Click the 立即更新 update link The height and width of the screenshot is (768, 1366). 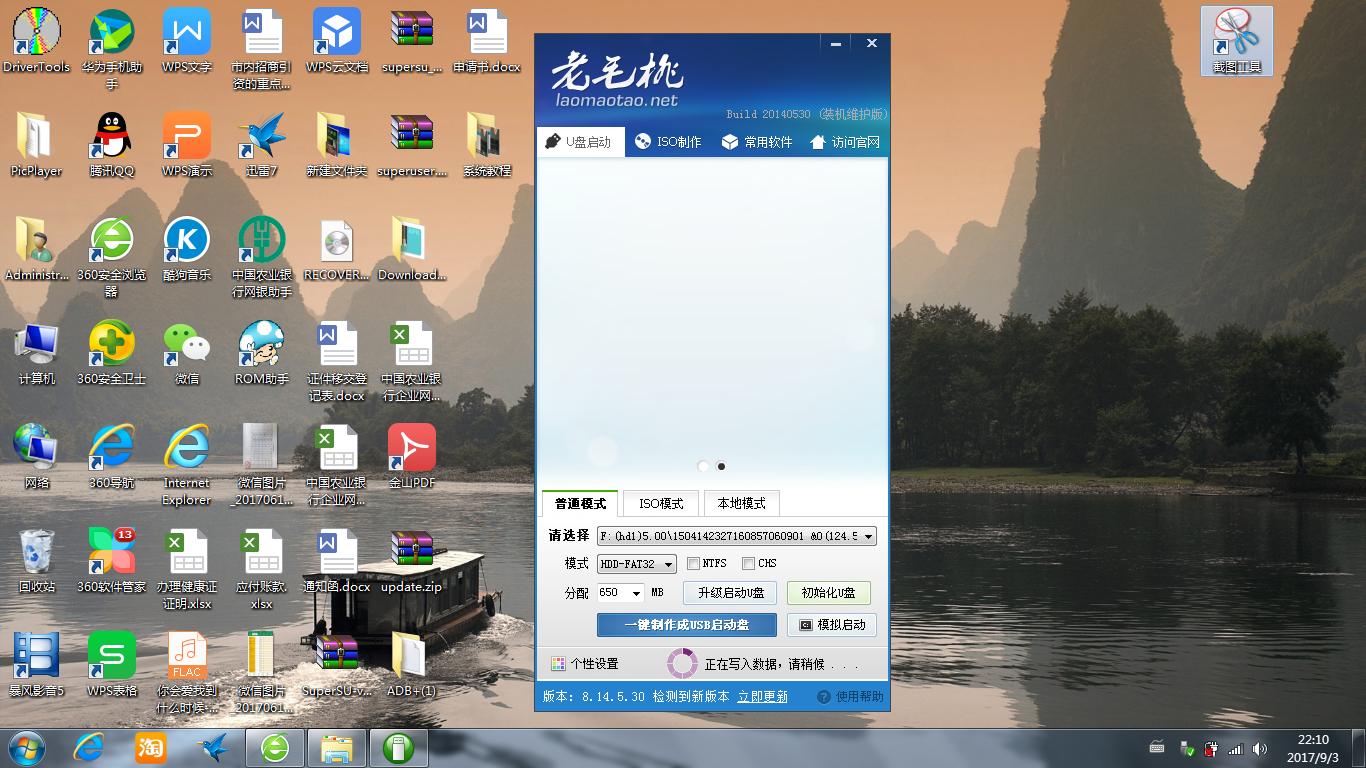pos(762,696)
